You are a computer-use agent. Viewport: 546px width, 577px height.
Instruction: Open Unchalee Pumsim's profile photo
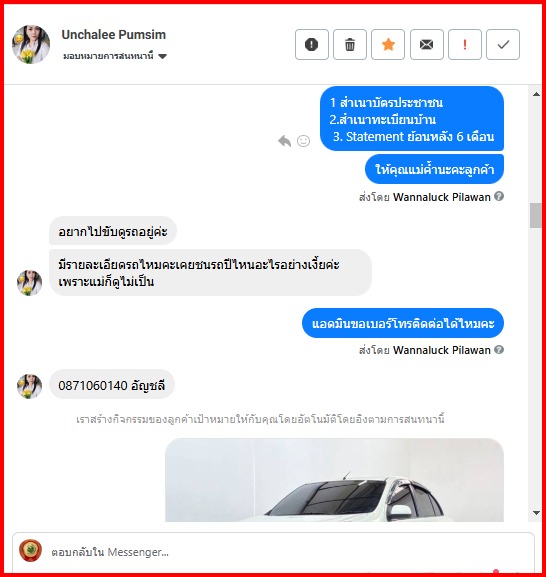[31, 44]
